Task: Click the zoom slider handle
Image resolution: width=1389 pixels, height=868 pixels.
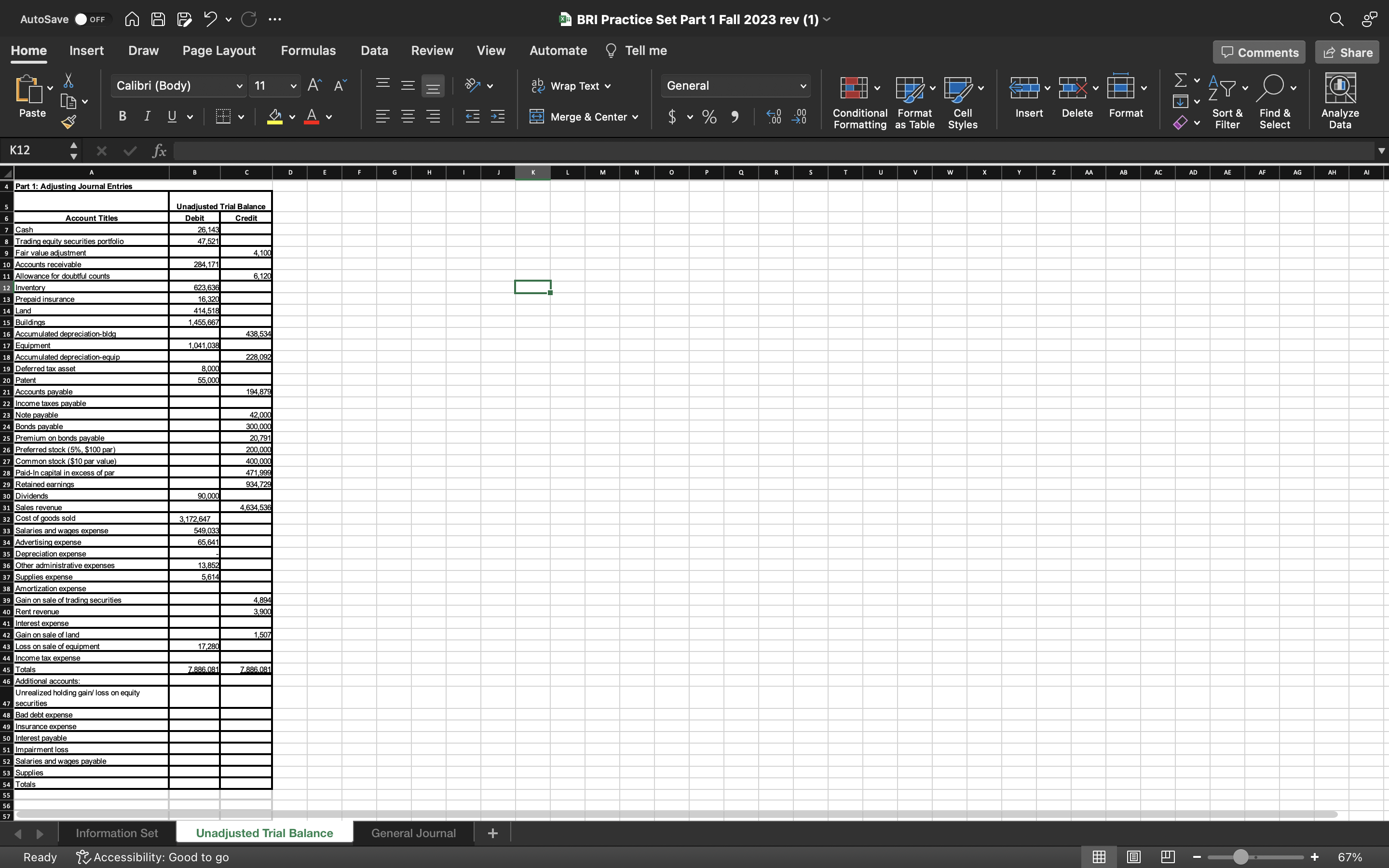Action: 1240,857
